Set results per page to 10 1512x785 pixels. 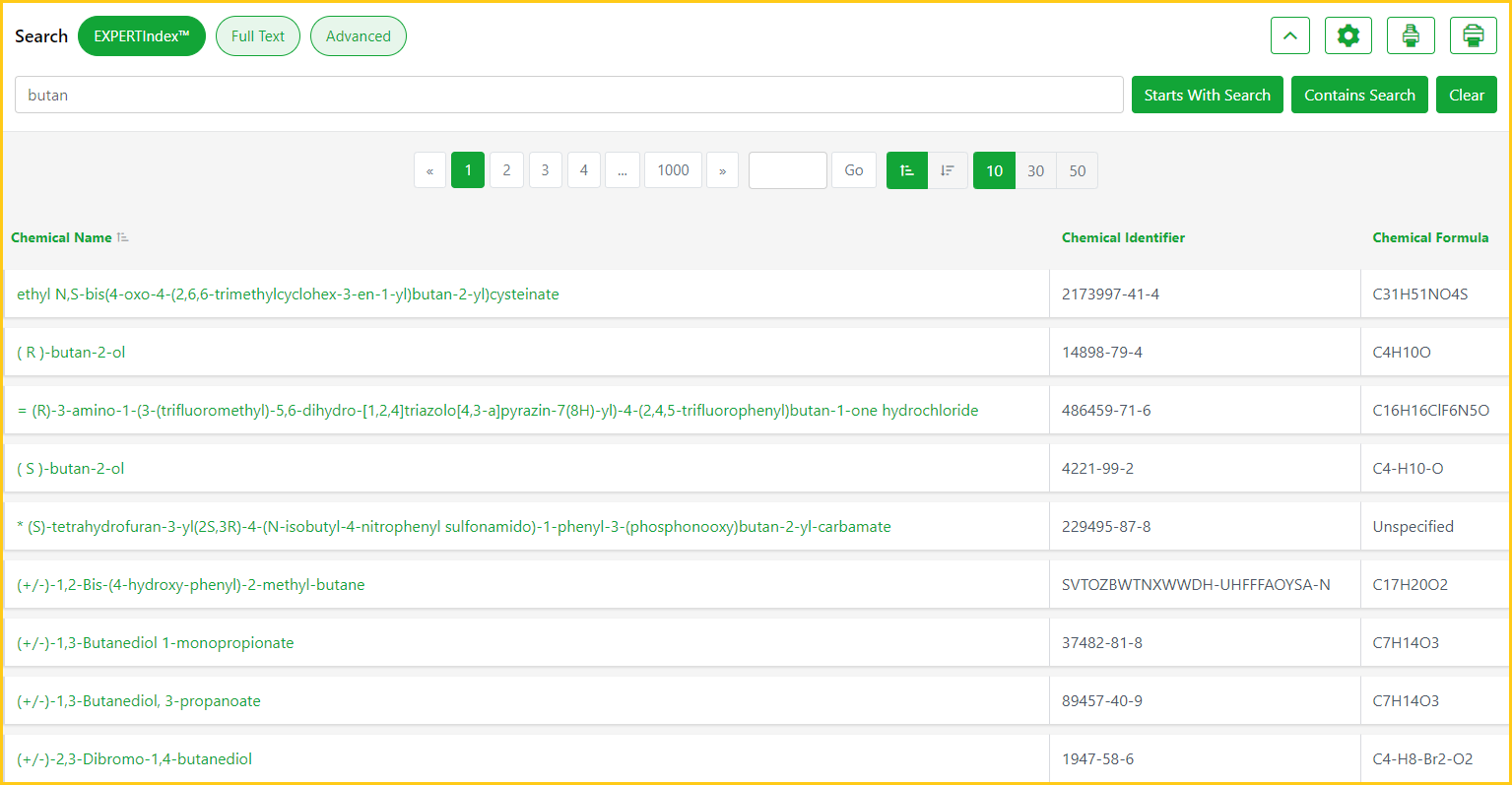pos(994,170)
